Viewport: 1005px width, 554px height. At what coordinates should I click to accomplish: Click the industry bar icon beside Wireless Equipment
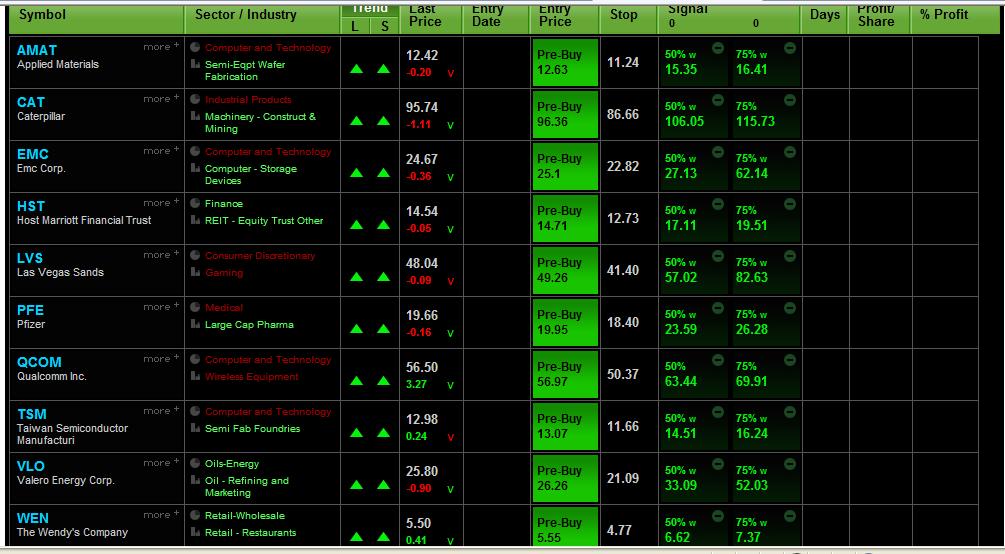point(195,376)
